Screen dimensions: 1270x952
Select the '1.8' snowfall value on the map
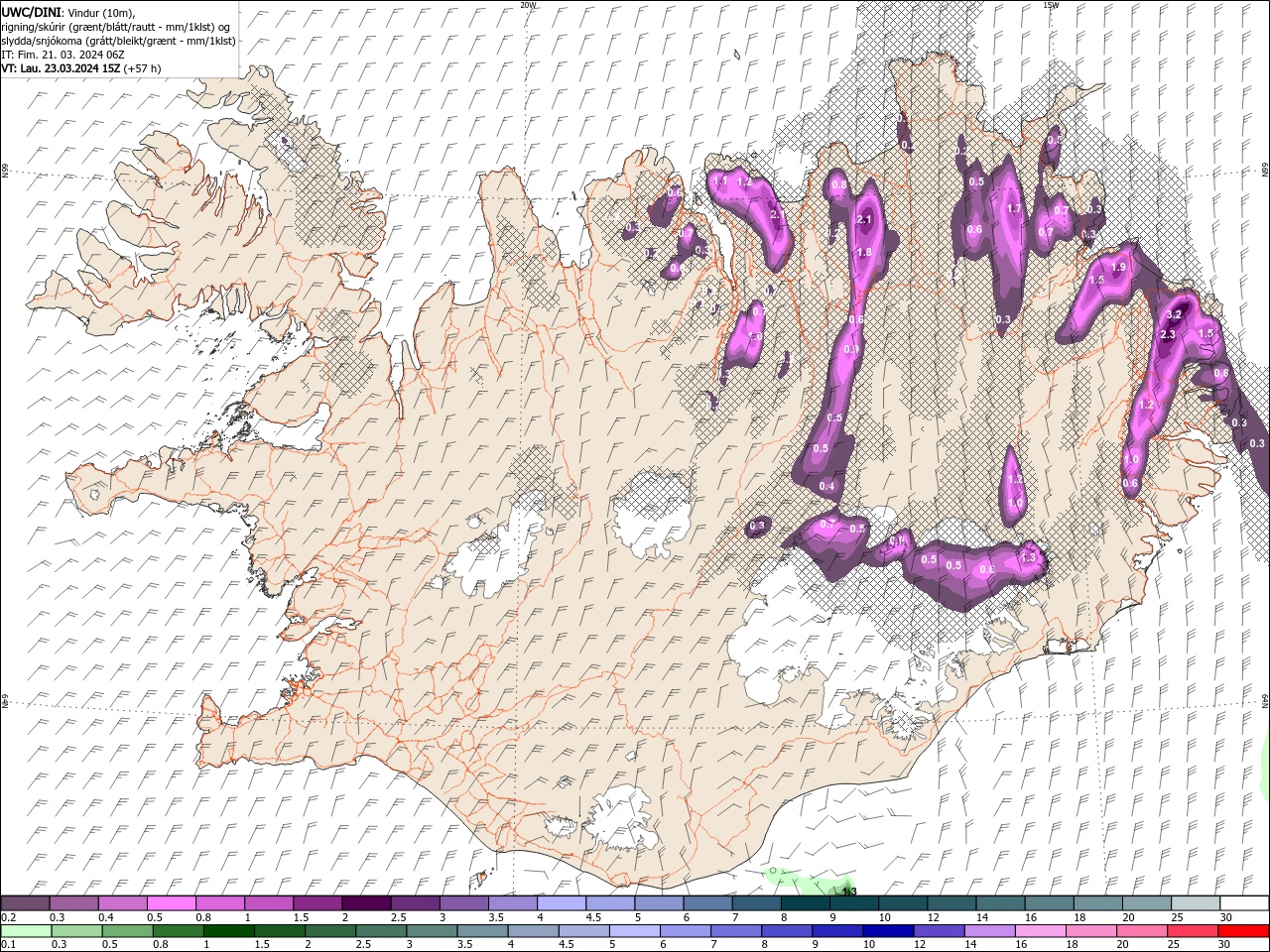[x=864, y=253]
